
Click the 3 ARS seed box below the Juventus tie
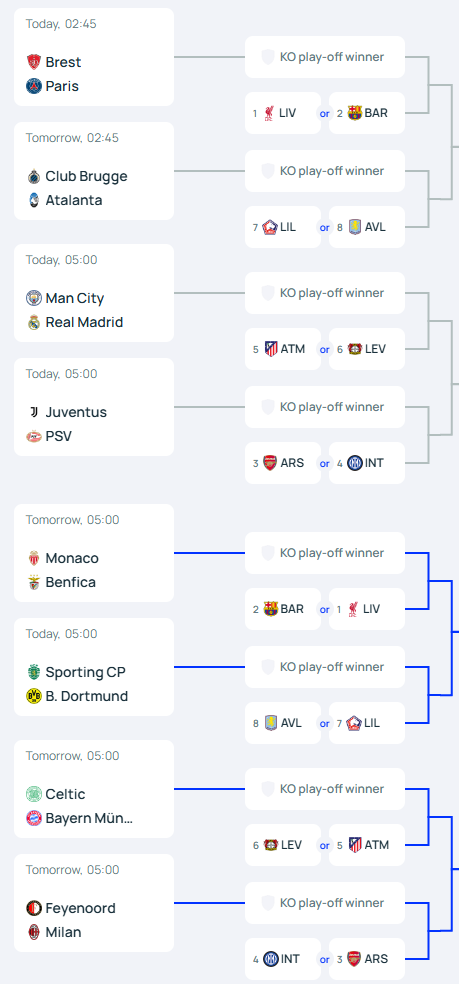click(283, 463)
